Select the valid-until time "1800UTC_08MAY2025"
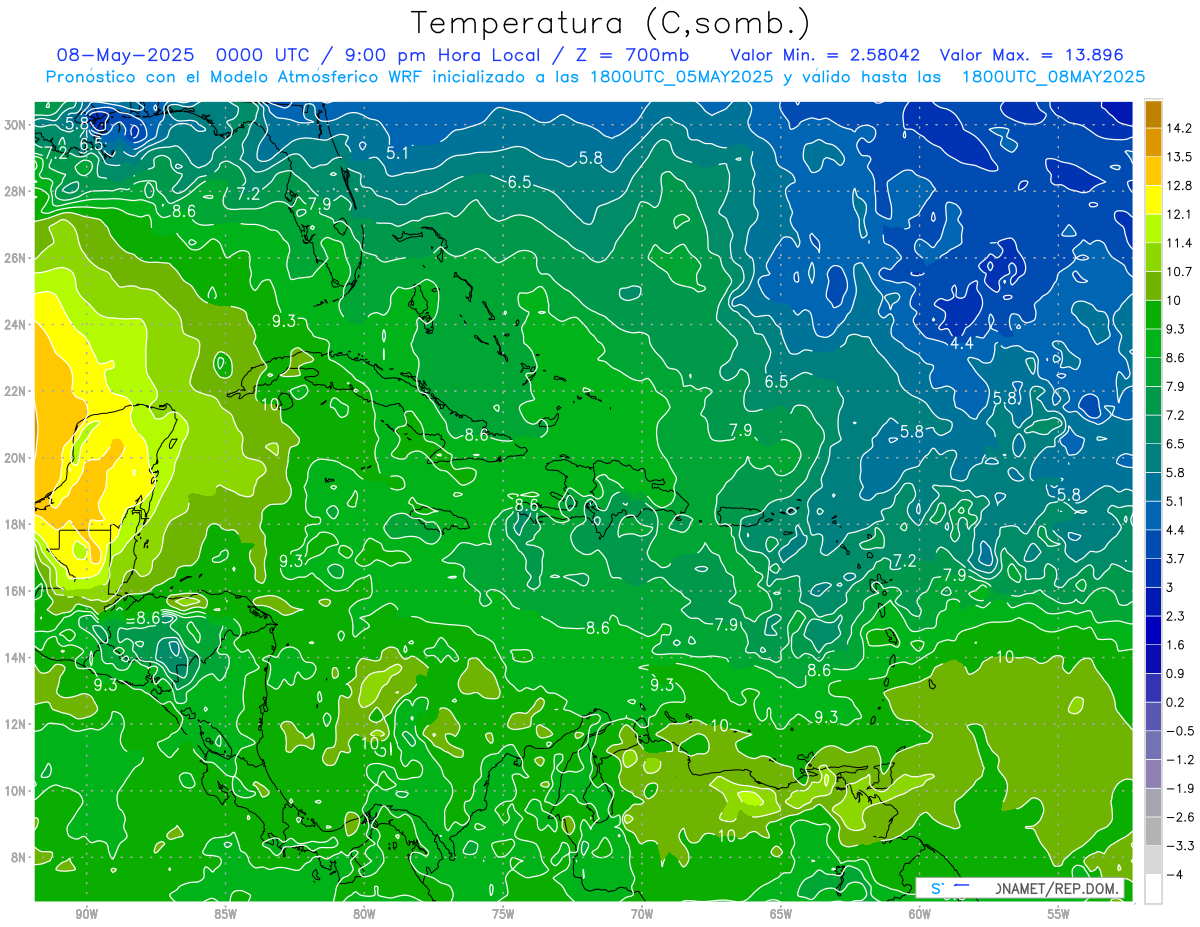Screen dimensions: 1200x927 [x=1053, y=77]
